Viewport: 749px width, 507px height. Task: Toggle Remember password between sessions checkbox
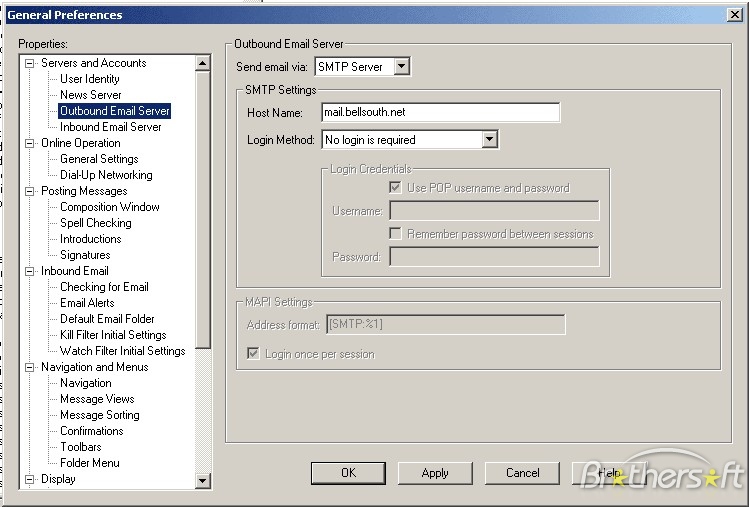pos(395,234)
